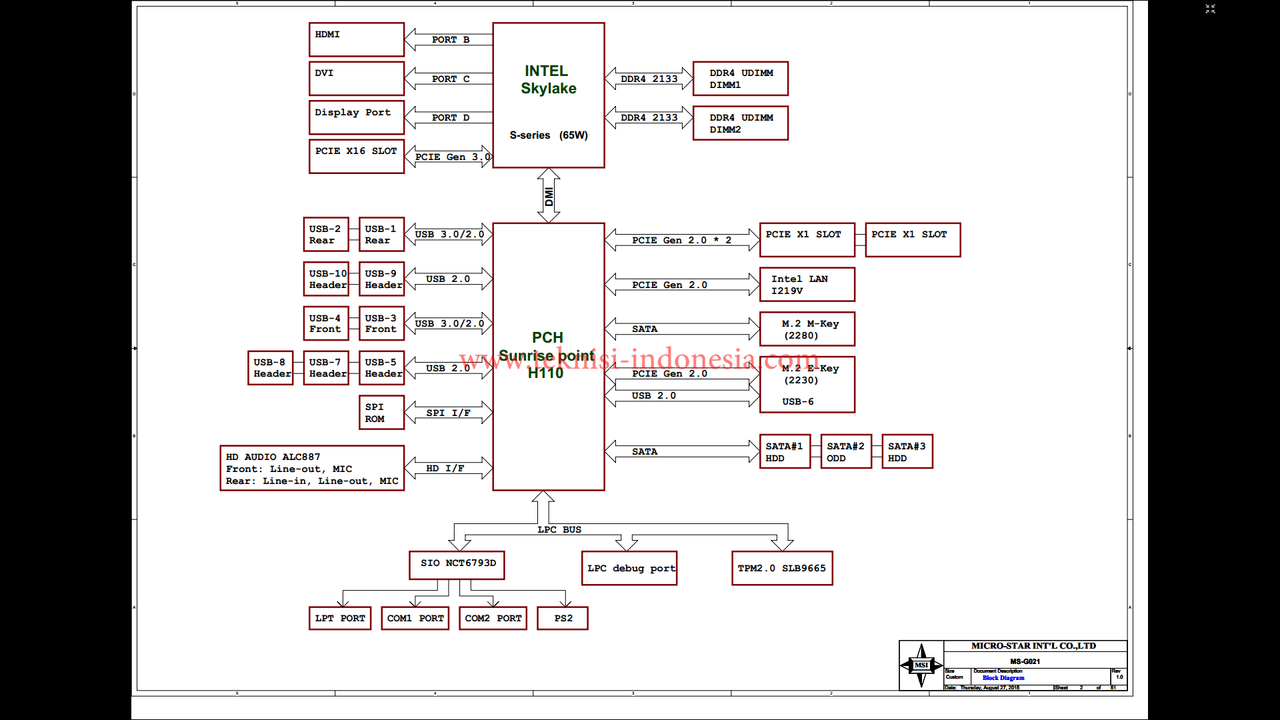This screenshot has width=1280, height=720.
Task: Click the COM1 PORT block
Action: pos(415,618)
